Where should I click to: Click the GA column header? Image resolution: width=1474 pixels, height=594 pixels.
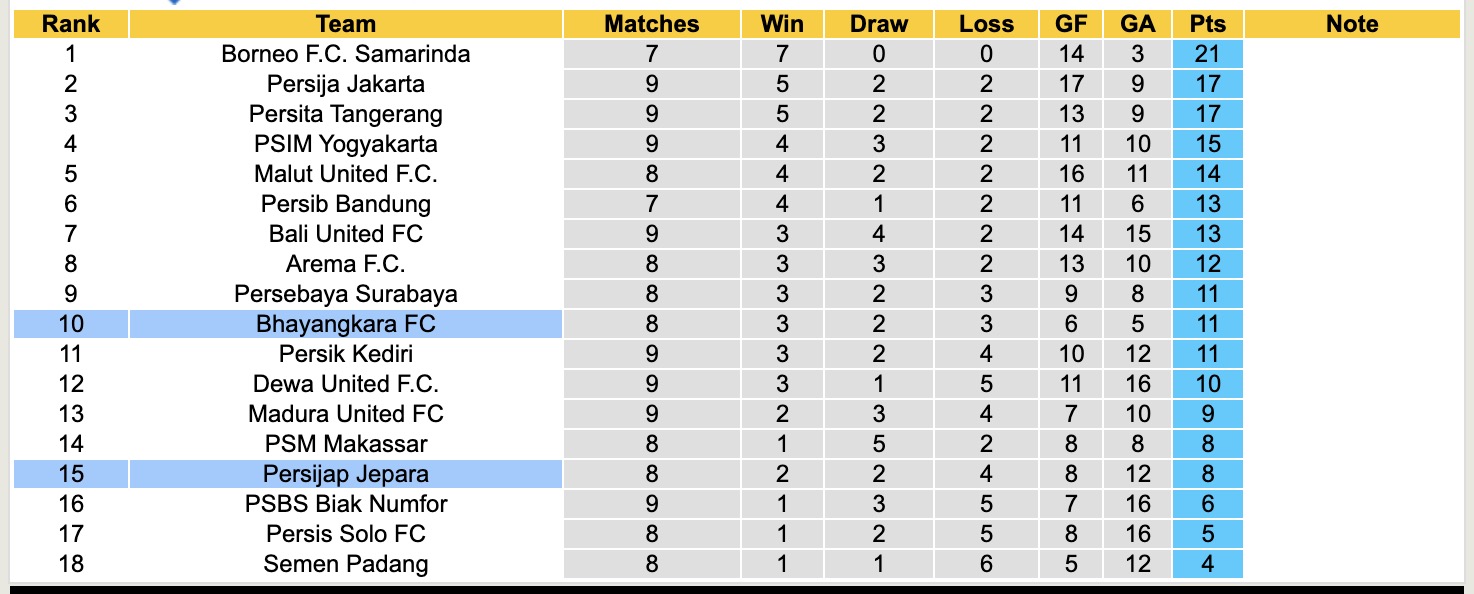click(x=1138, y=24)
